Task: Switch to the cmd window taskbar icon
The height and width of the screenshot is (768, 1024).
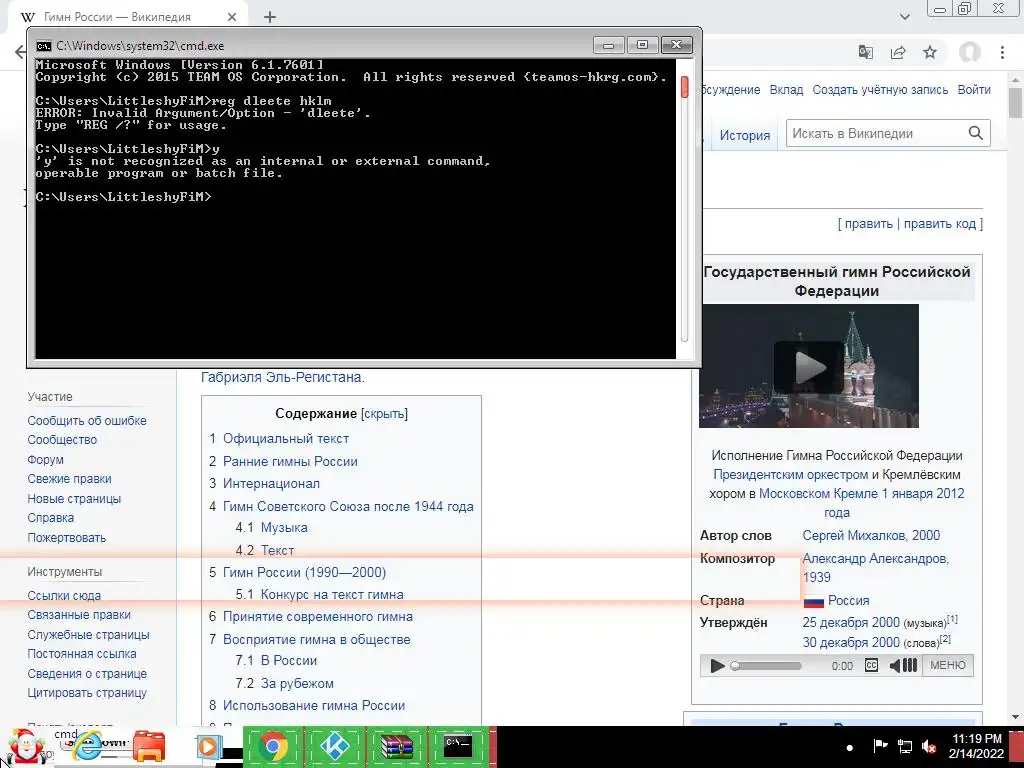Action: coord(458,746)
